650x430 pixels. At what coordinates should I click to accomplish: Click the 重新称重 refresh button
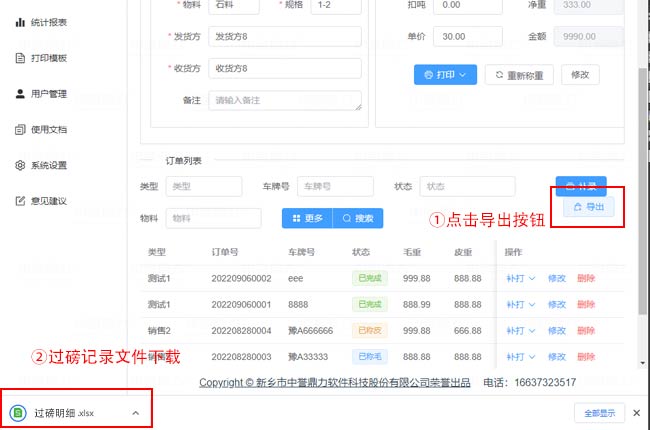click(520, 75)
